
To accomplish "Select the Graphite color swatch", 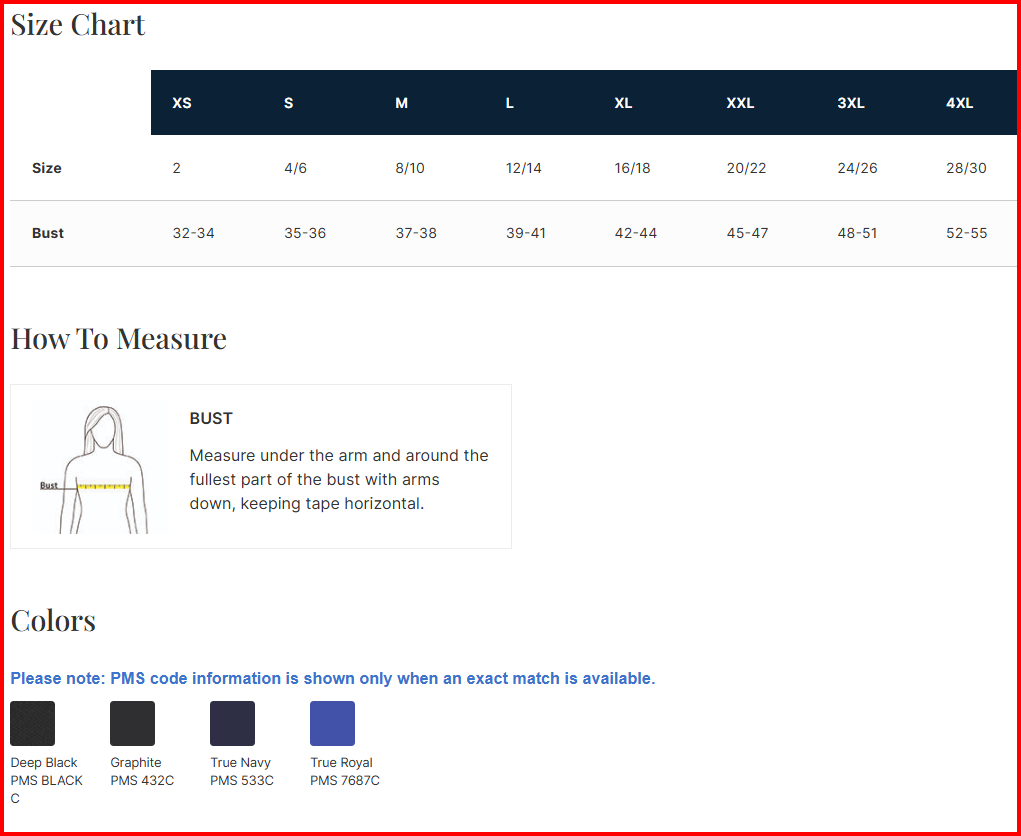I will 132,723.
